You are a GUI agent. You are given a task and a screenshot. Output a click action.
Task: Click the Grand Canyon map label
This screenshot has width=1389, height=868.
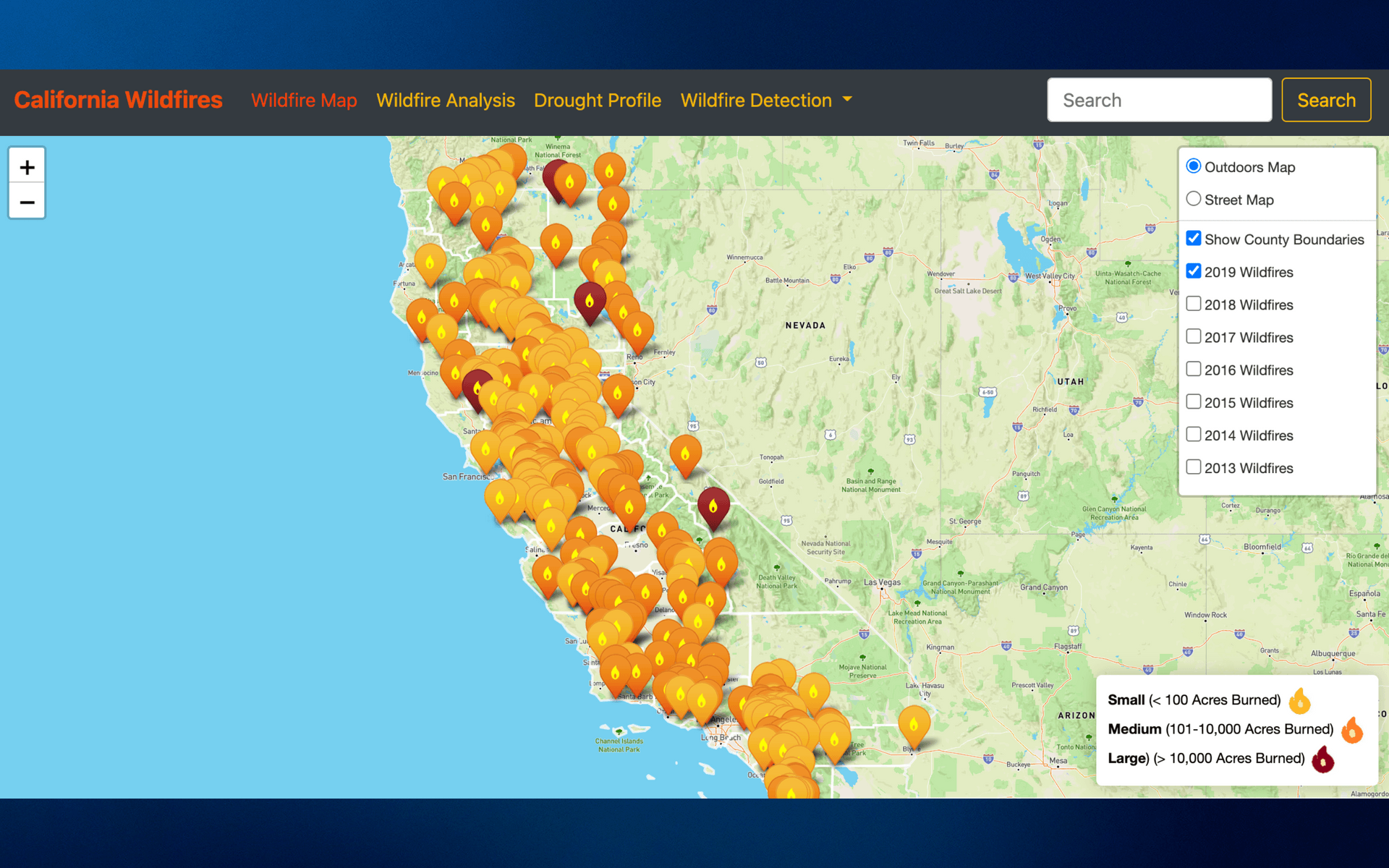[1043, 587]
